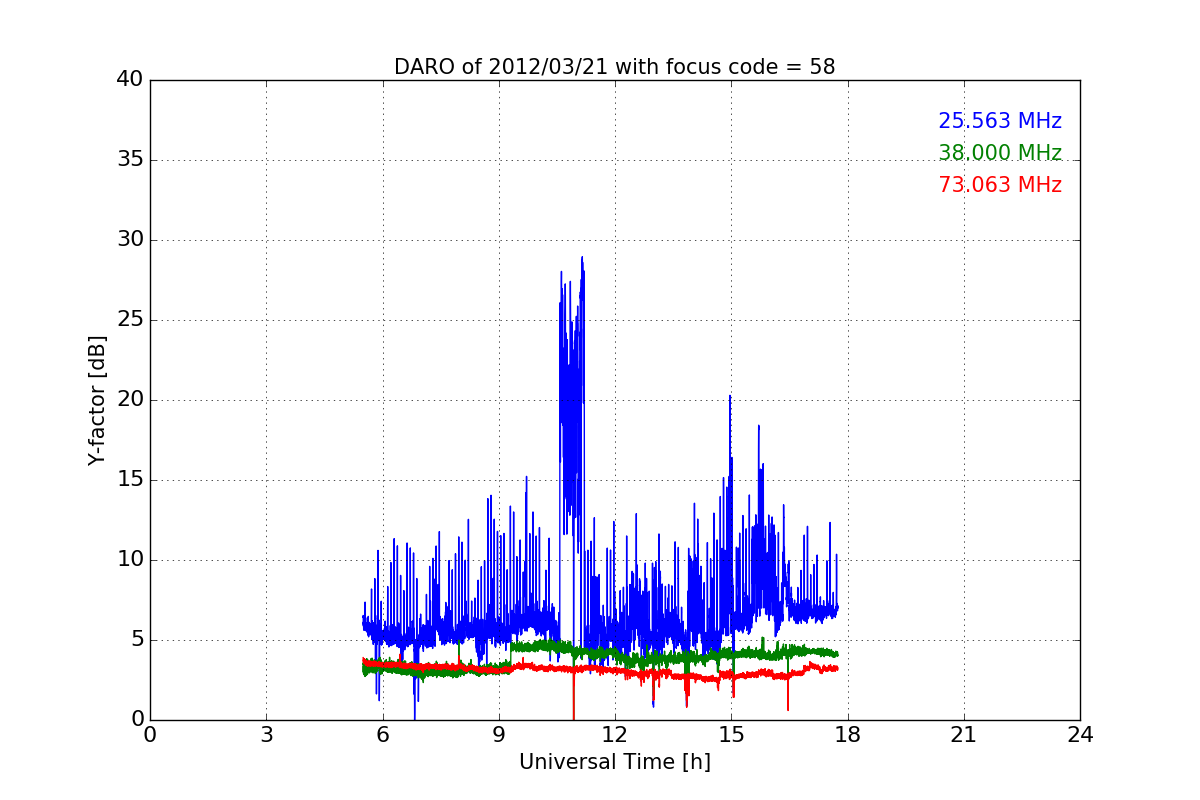
Task: Click the y-axis tick label "20"
Action: (130, 399)
